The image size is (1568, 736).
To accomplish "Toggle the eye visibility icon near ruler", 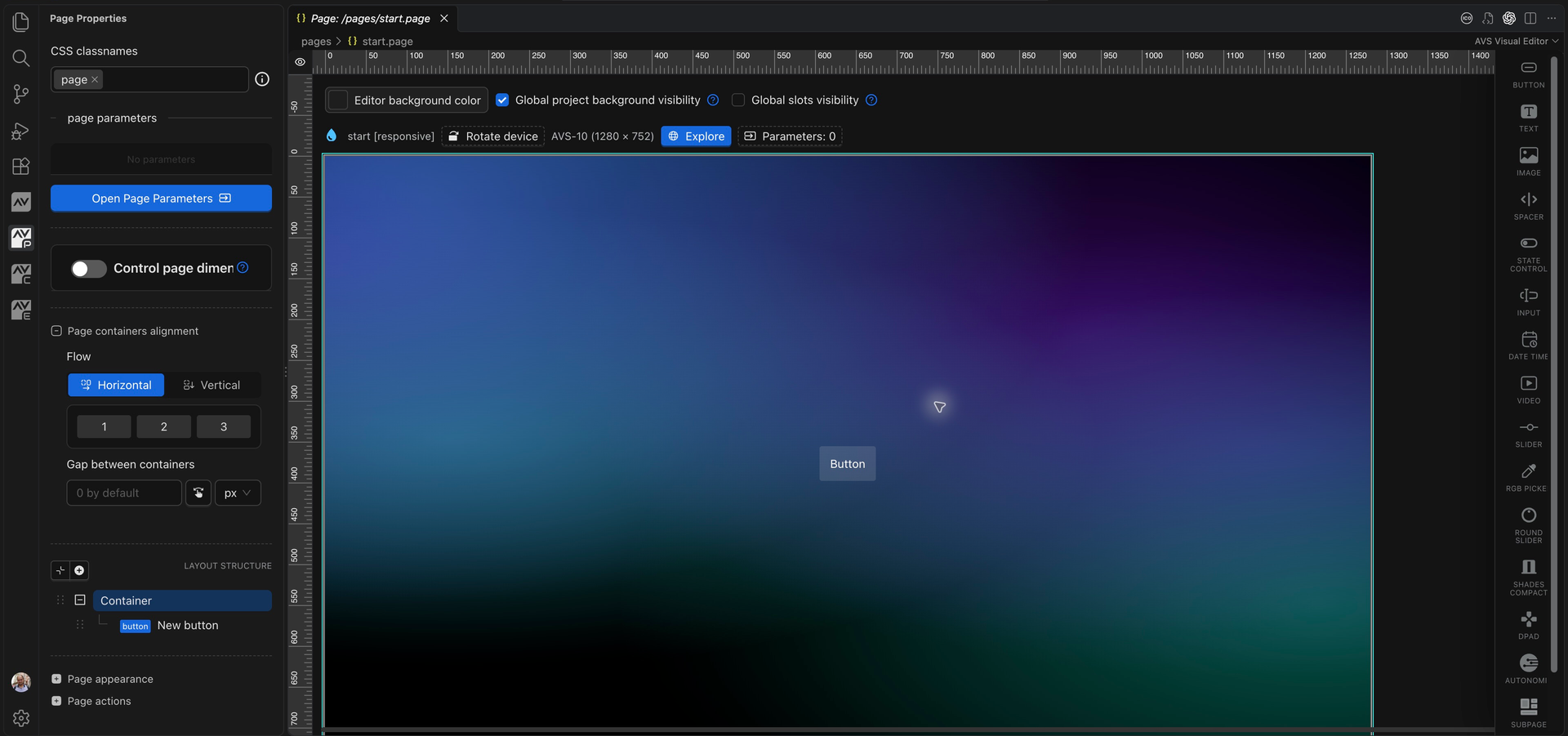I will (x=300, y=62).
